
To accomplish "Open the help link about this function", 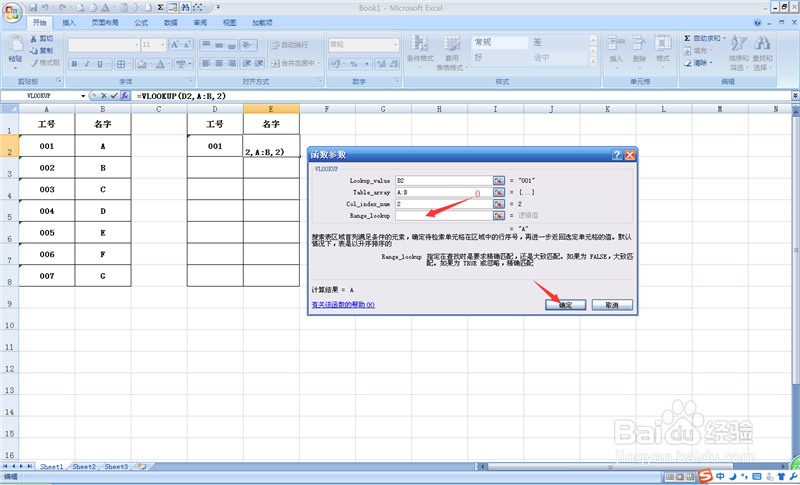I will [343, 305].
